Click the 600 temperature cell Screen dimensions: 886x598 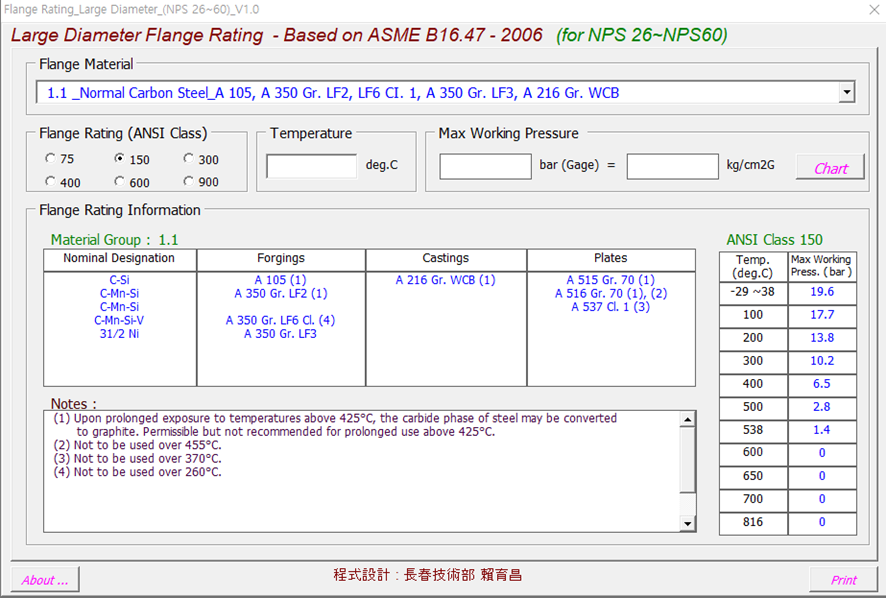[753, 453]
